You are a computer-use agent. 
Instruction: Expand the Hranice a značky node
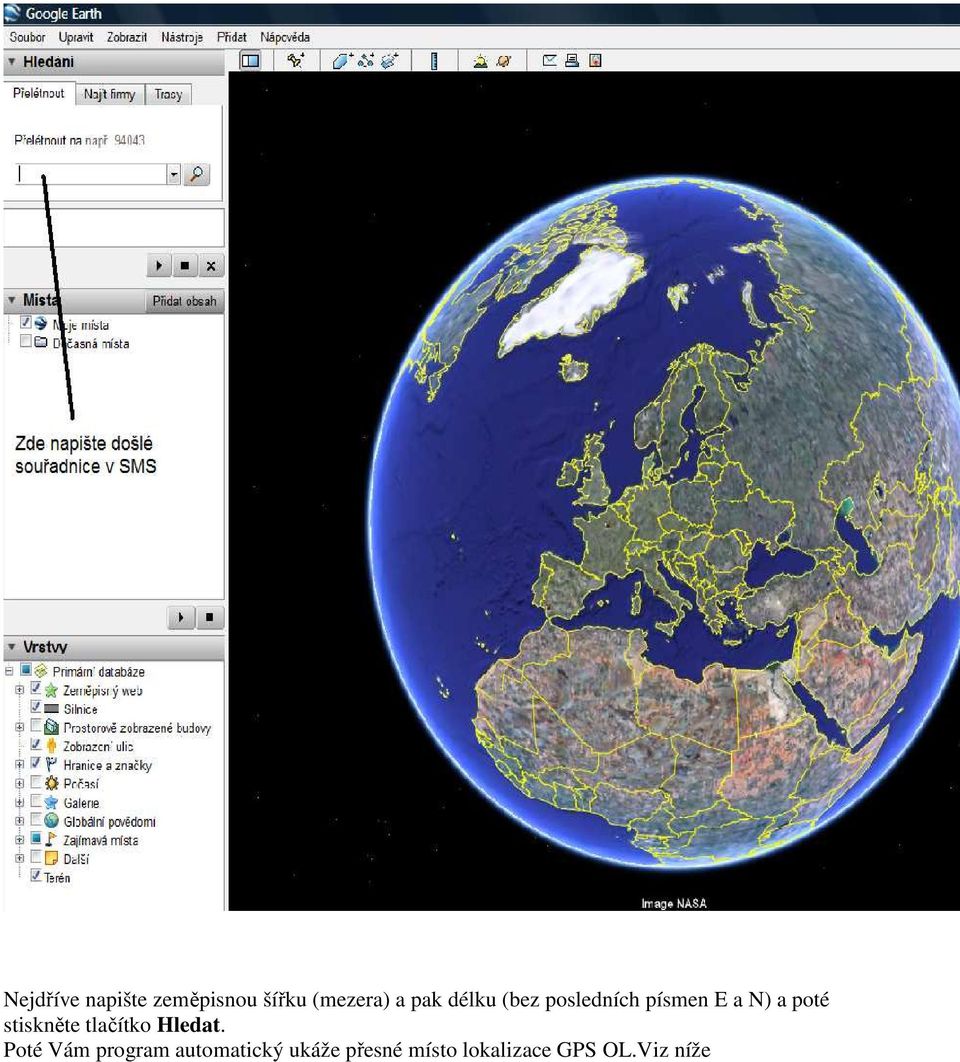20,765
